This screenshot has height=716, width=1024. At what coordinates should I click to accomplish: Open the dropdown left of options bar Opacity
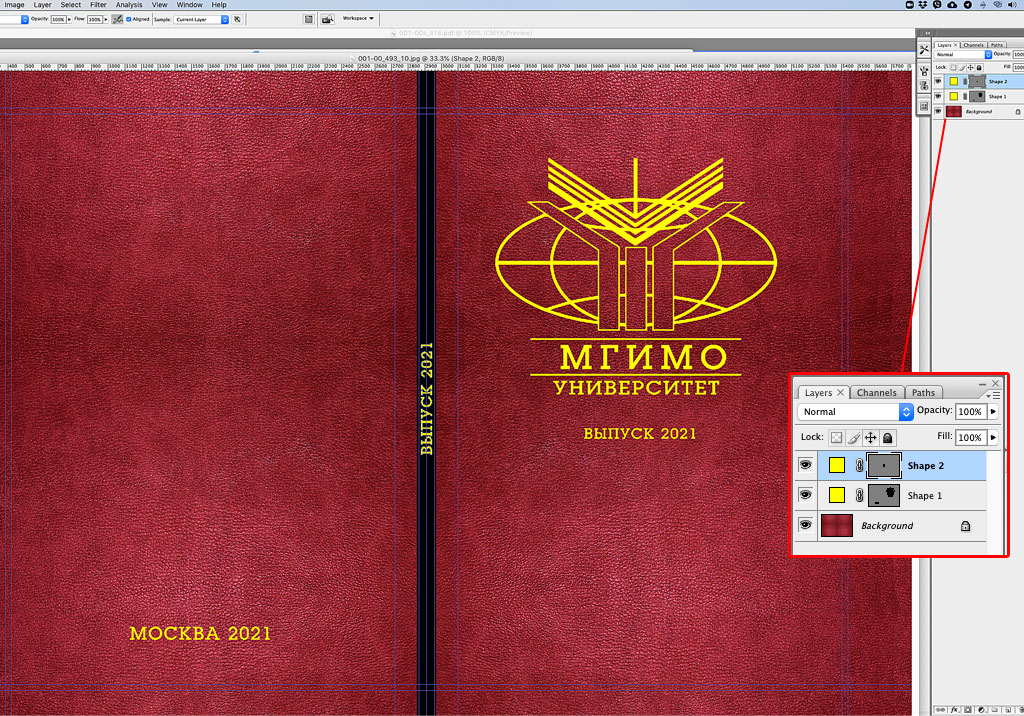[14, 20]
